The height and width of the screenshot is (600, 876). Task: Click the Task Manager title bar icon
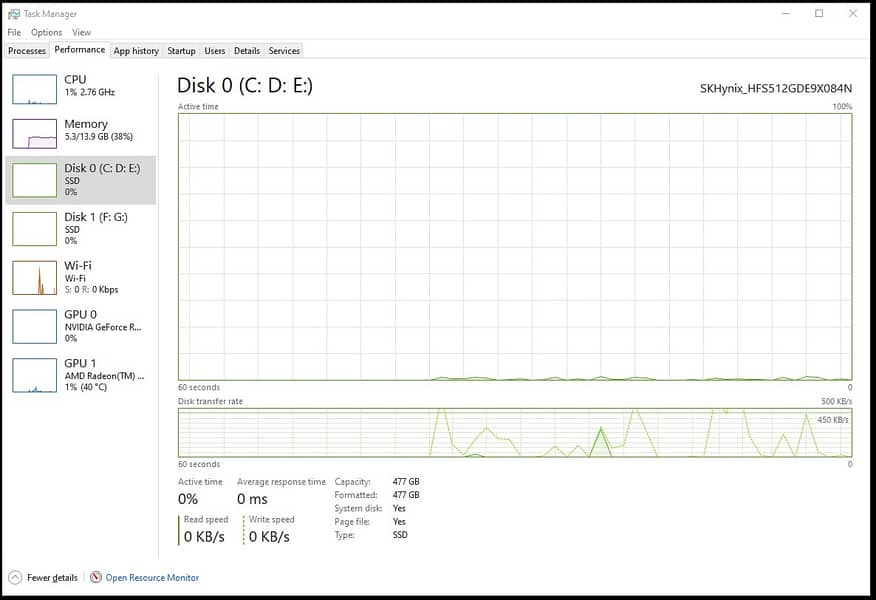point(14,14)
